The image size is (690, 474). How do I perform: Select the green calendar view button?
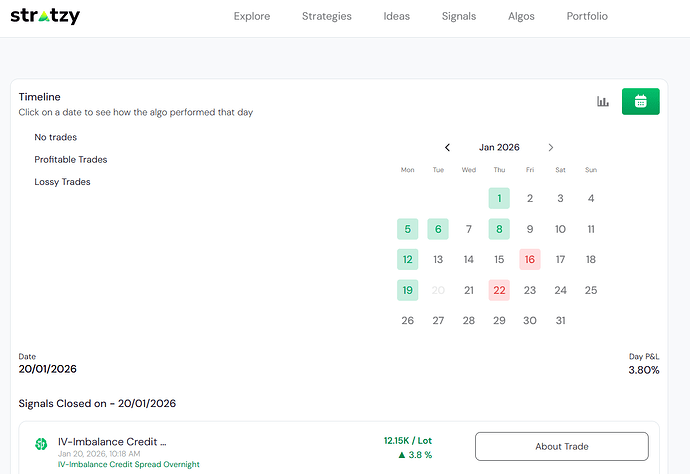coord(640,101)
